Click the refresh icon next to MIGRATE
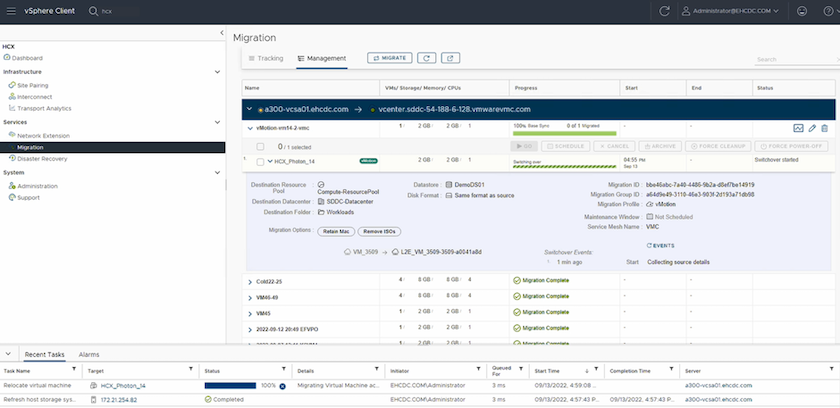The width and height of the screenshot is (840, 408). [429, 59]
